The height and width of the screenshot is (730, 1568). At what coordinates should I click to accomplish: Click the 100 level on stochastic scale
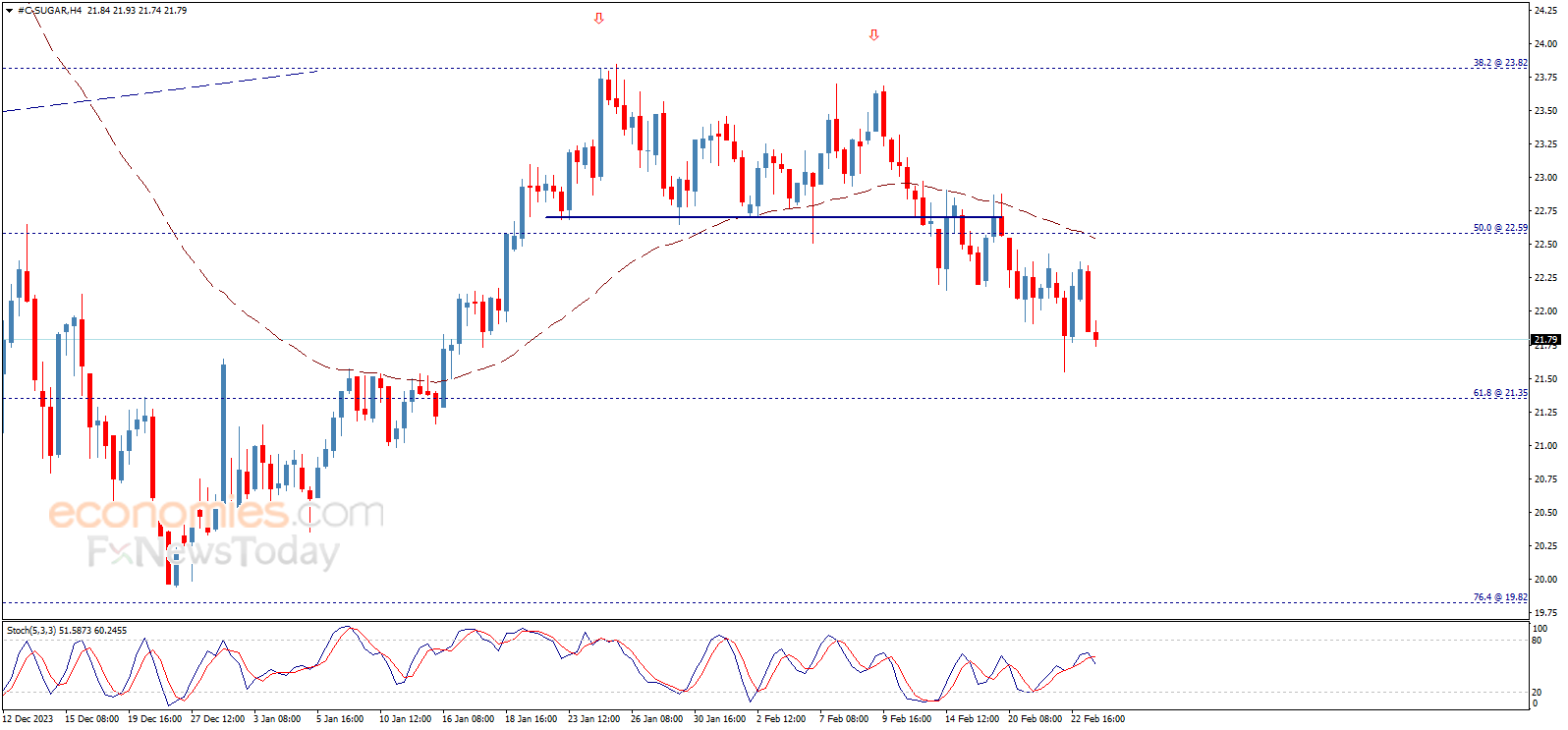point(1540,629)
